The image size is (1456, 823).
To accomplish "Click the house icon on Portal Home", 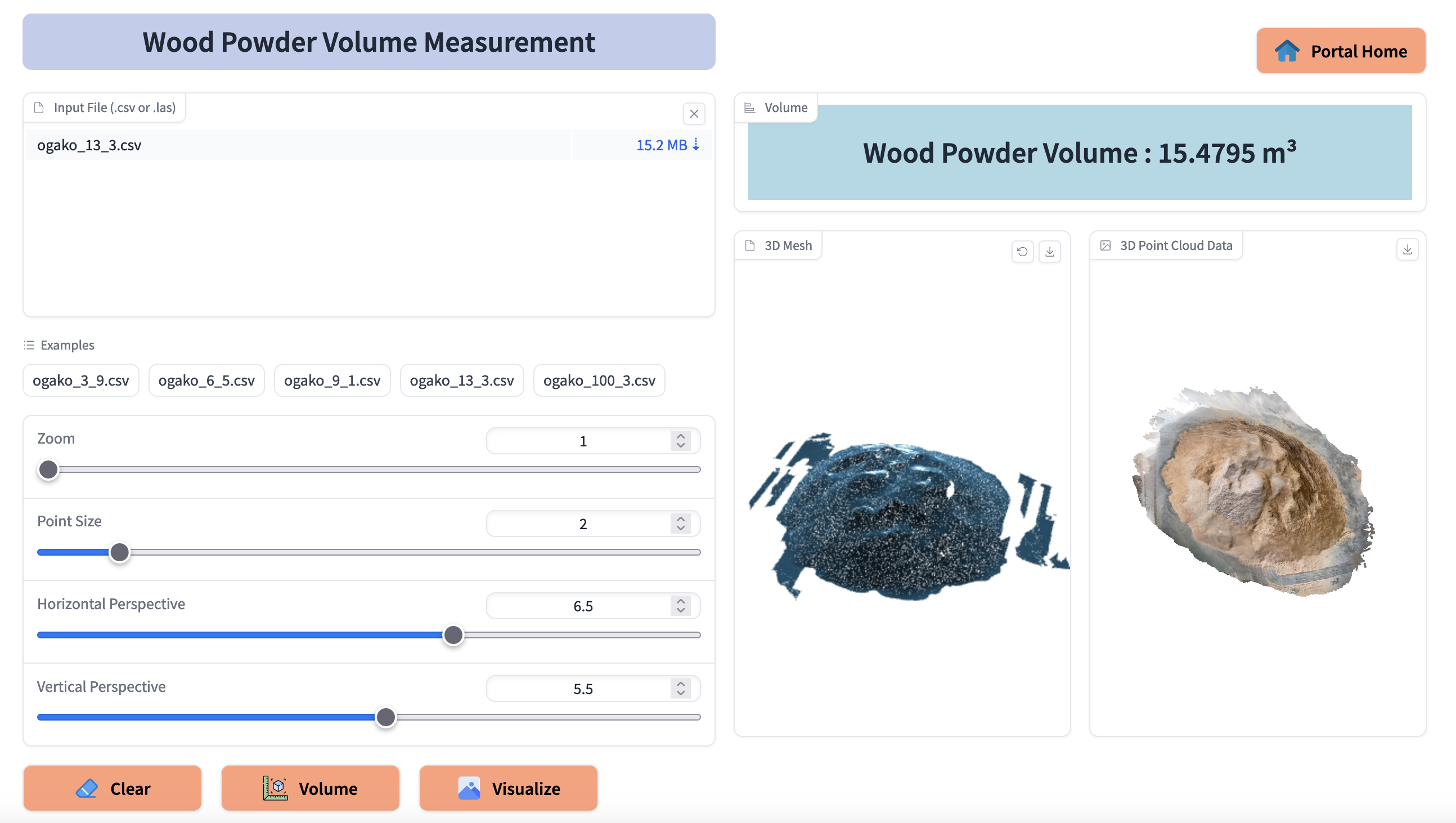I will pyautogui.click(x=1287, y=51).
